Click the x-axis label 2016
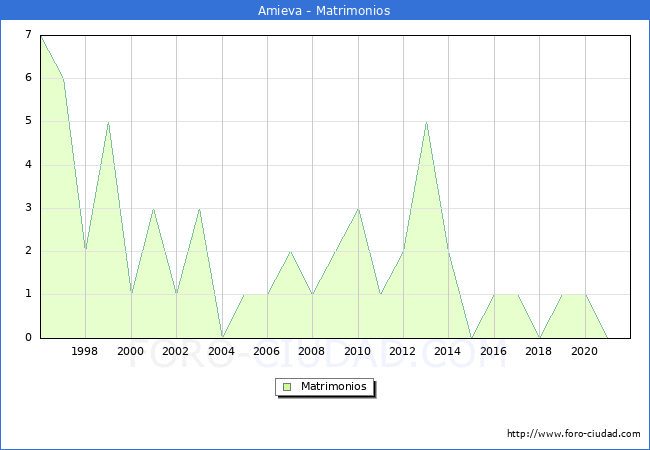Viewport: 650px width, 450px height. click(493, 351)
